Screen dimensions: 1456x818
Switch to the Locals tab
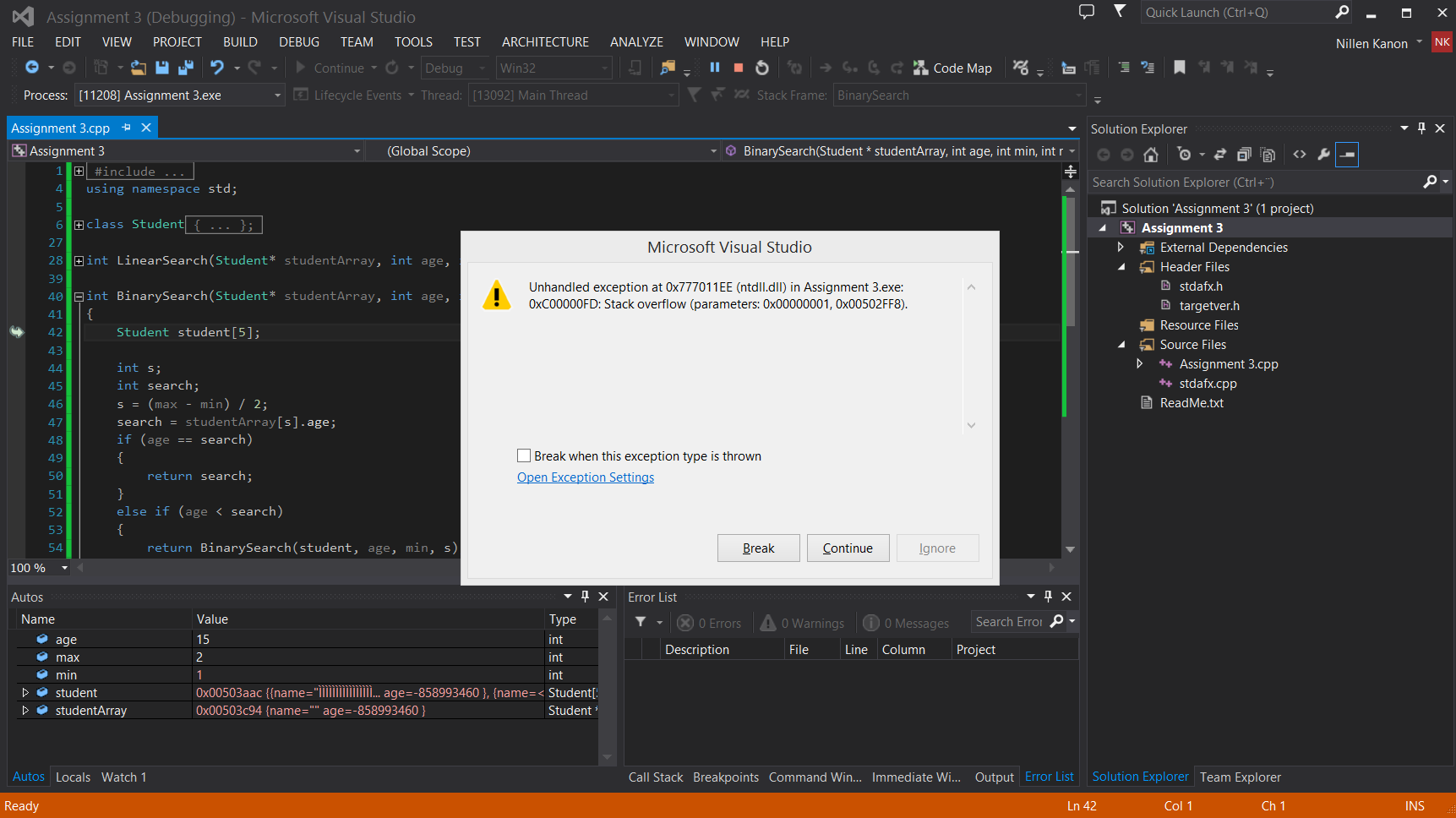[73, 777]
